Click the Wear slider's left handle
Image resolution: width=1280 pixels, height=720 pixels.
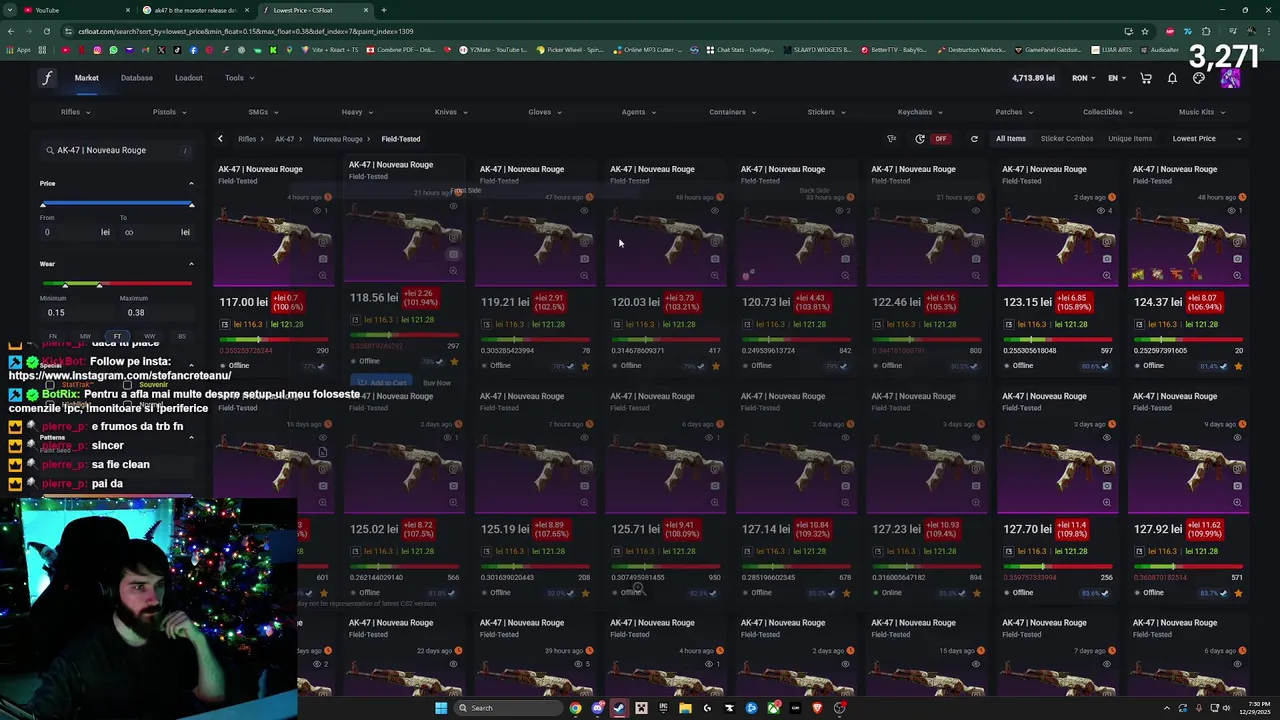pos(65,285)
